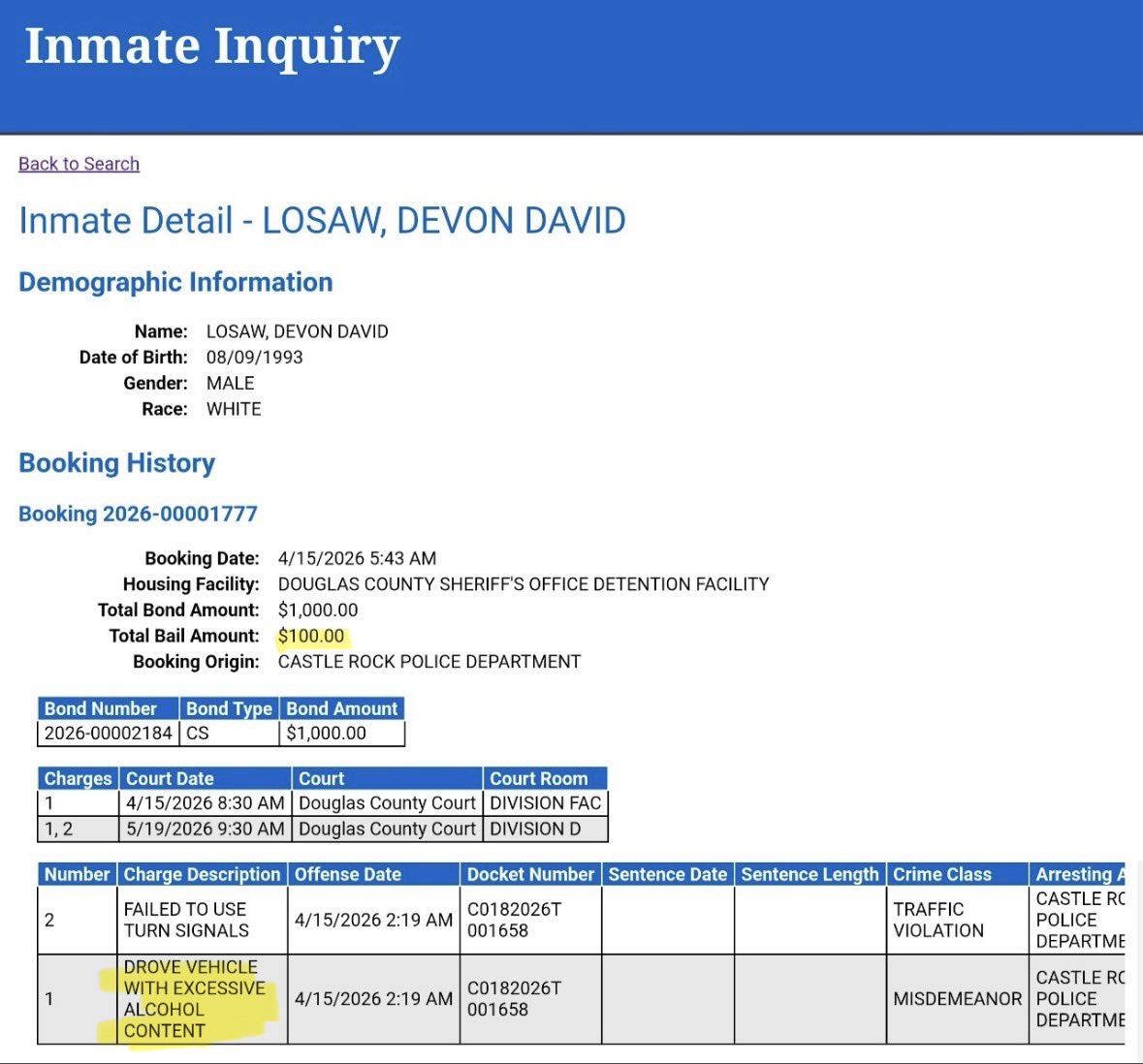
Task: Click the name value LOSAW, DEVON DAVID
Action: 298,331
